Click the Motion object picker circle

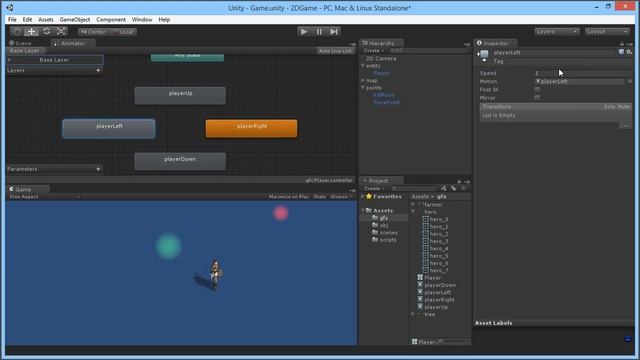(630, 81)
